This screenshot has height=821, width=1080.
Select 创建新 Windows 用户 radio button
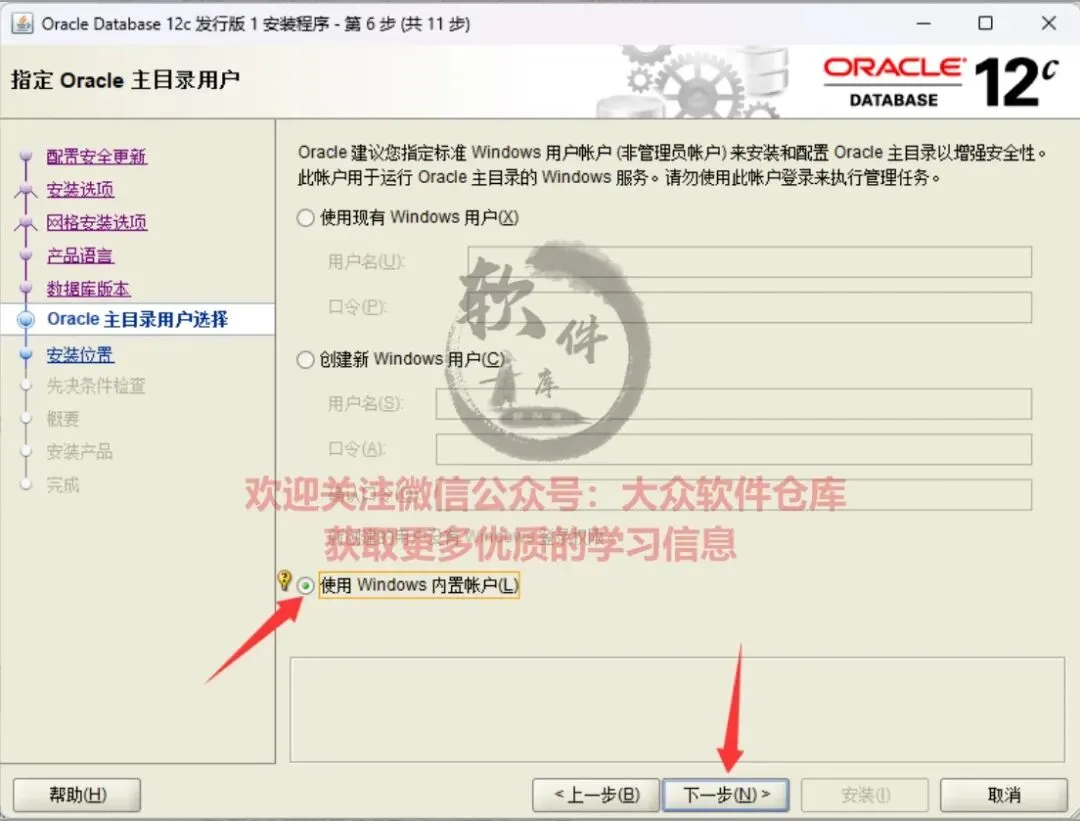coord(305,360)
